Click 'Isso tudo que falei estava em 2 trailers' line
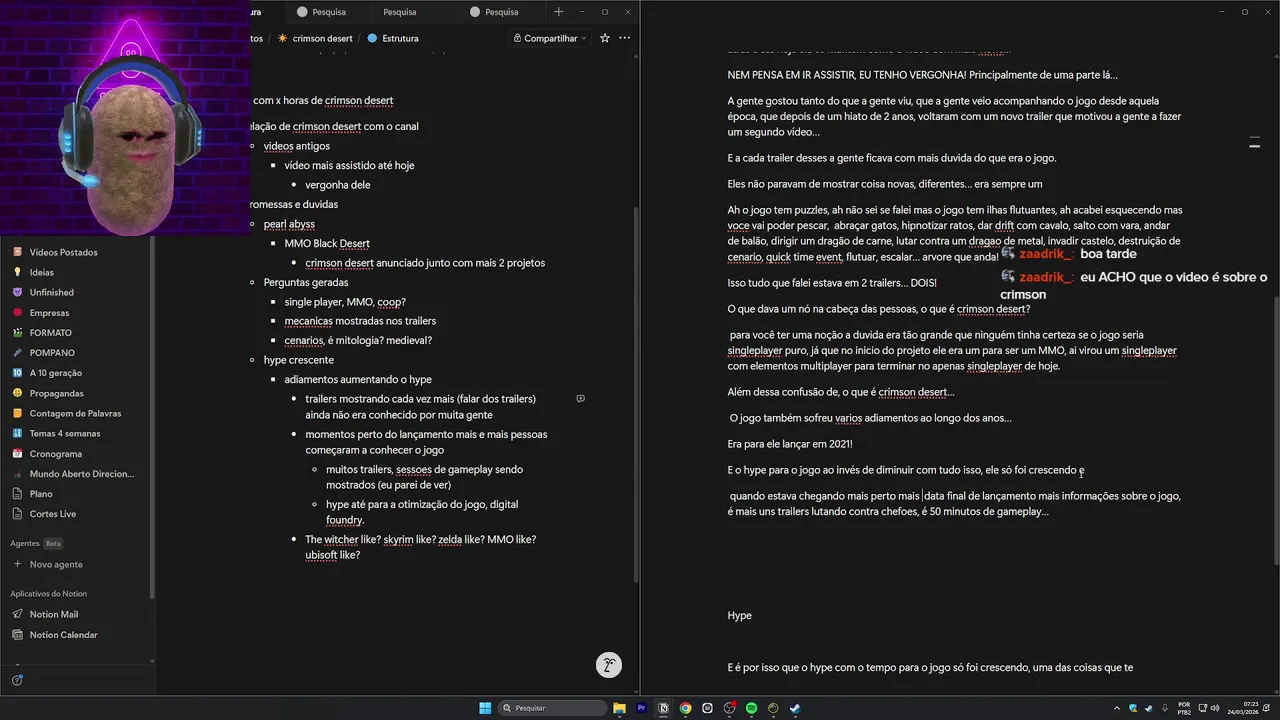This screenshot has width=1280, height=720. [x=832, y=283]
